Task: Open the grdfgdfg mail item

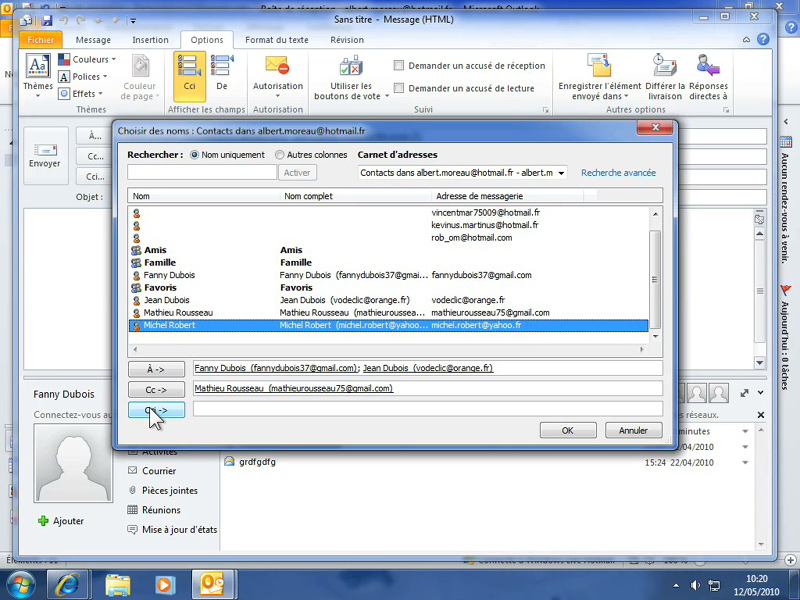Action: (257, 462)
